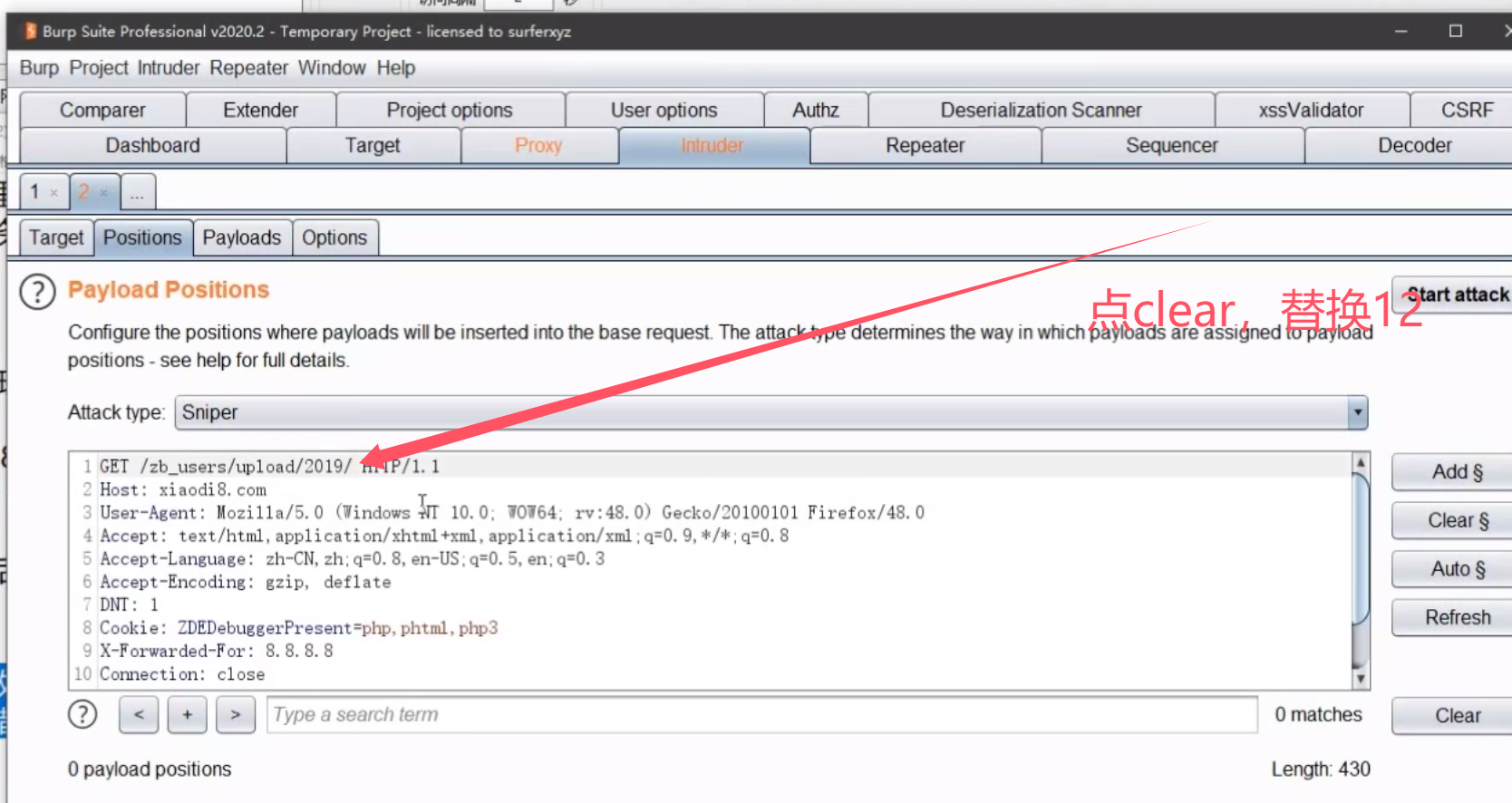This screenshot has height=803, width=1512.
Task: Click the User-Agent header line
Action: [x=512, y=513]
